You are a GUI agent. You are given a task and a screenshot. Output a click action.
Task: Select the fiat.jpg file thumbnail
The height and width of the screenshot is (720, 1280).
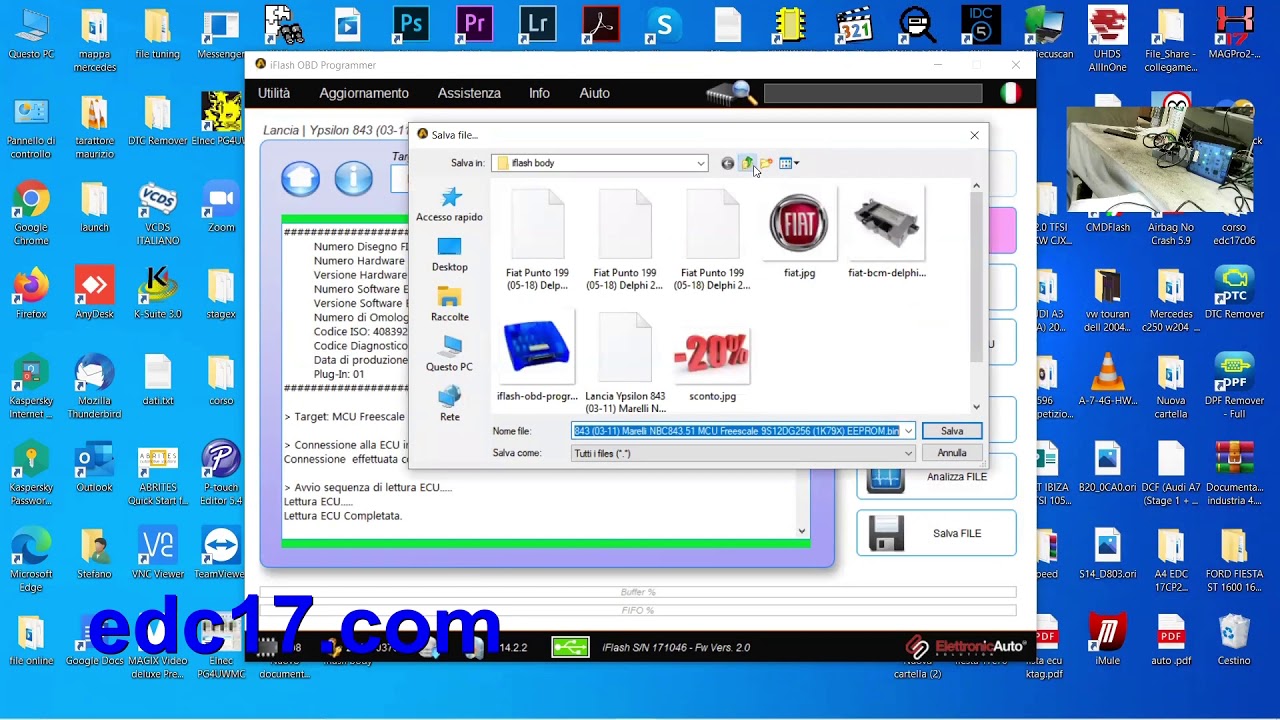point(799,234)
